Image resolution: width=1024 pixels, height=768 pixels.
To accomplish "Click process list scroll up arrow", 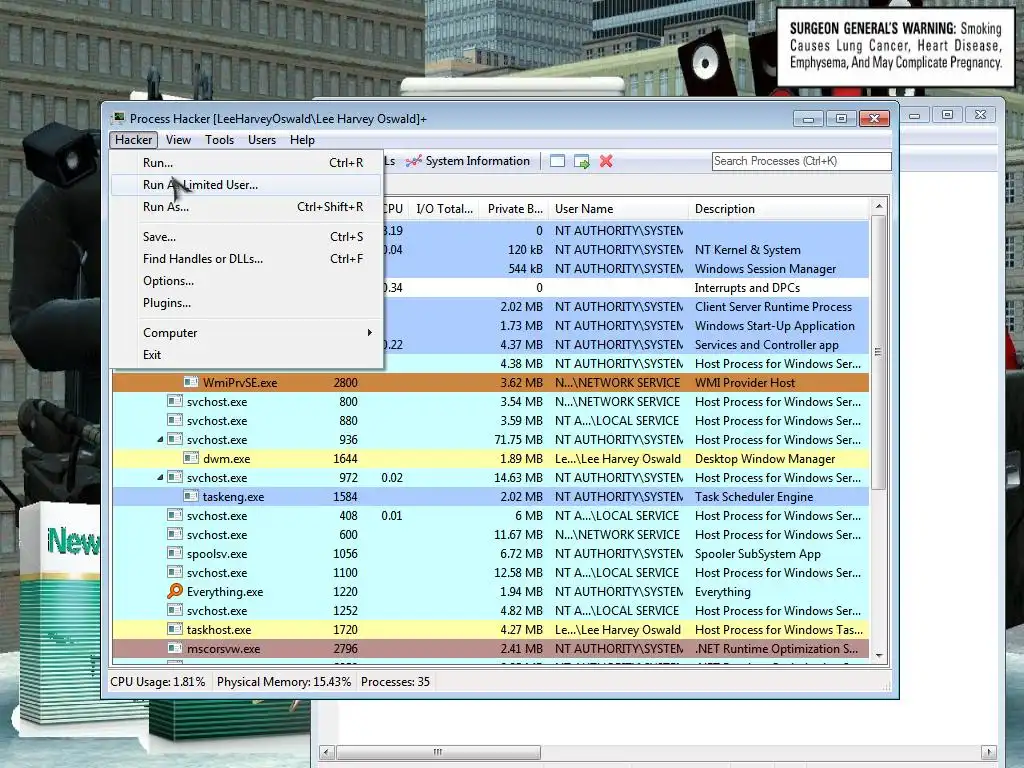I will pyautogui.click(x=878, y=206).
